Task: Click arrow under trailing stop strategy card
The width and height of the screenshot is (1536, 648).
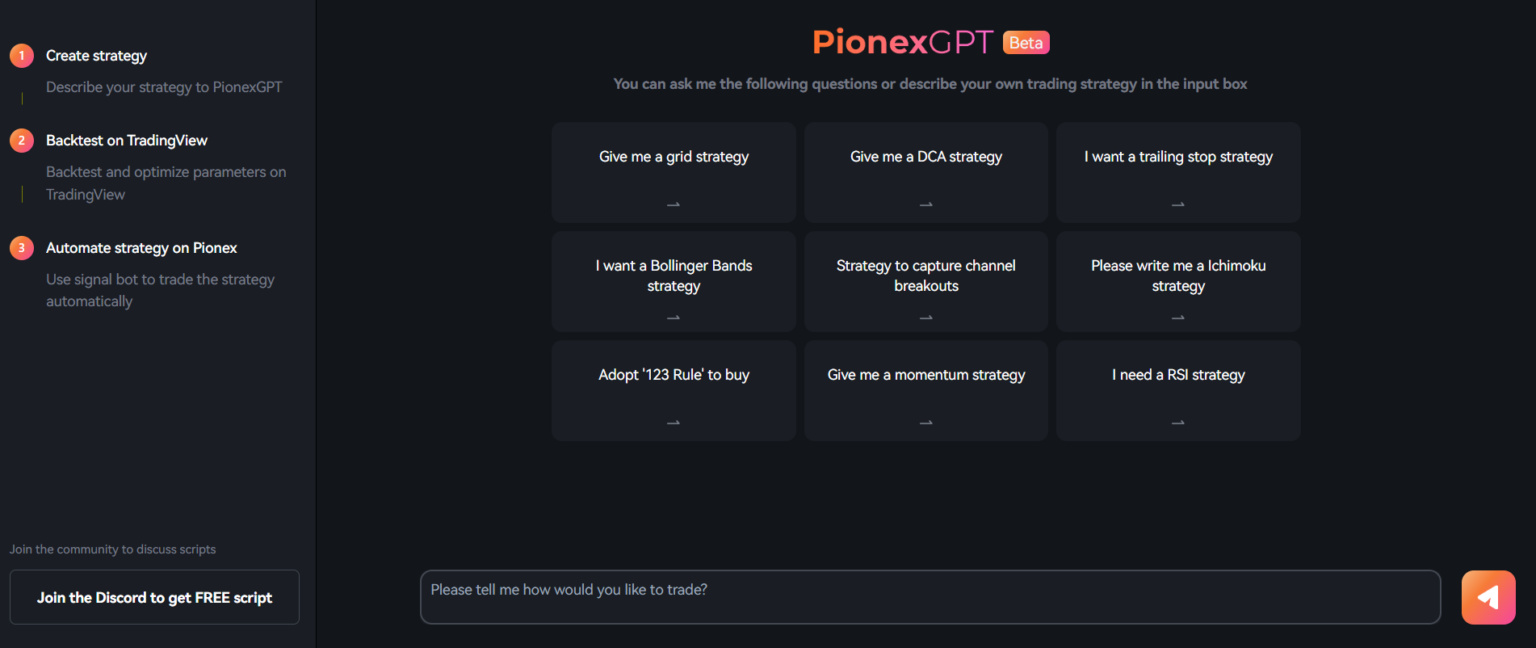Action: tap(1178, 204)
